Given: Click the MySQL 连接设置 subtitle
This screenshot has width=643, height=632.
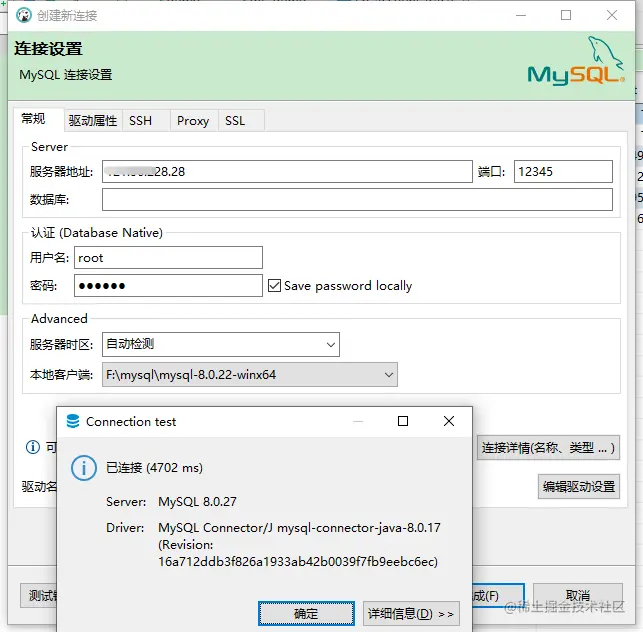Looking at the screenshot, I should coord(66,75).
